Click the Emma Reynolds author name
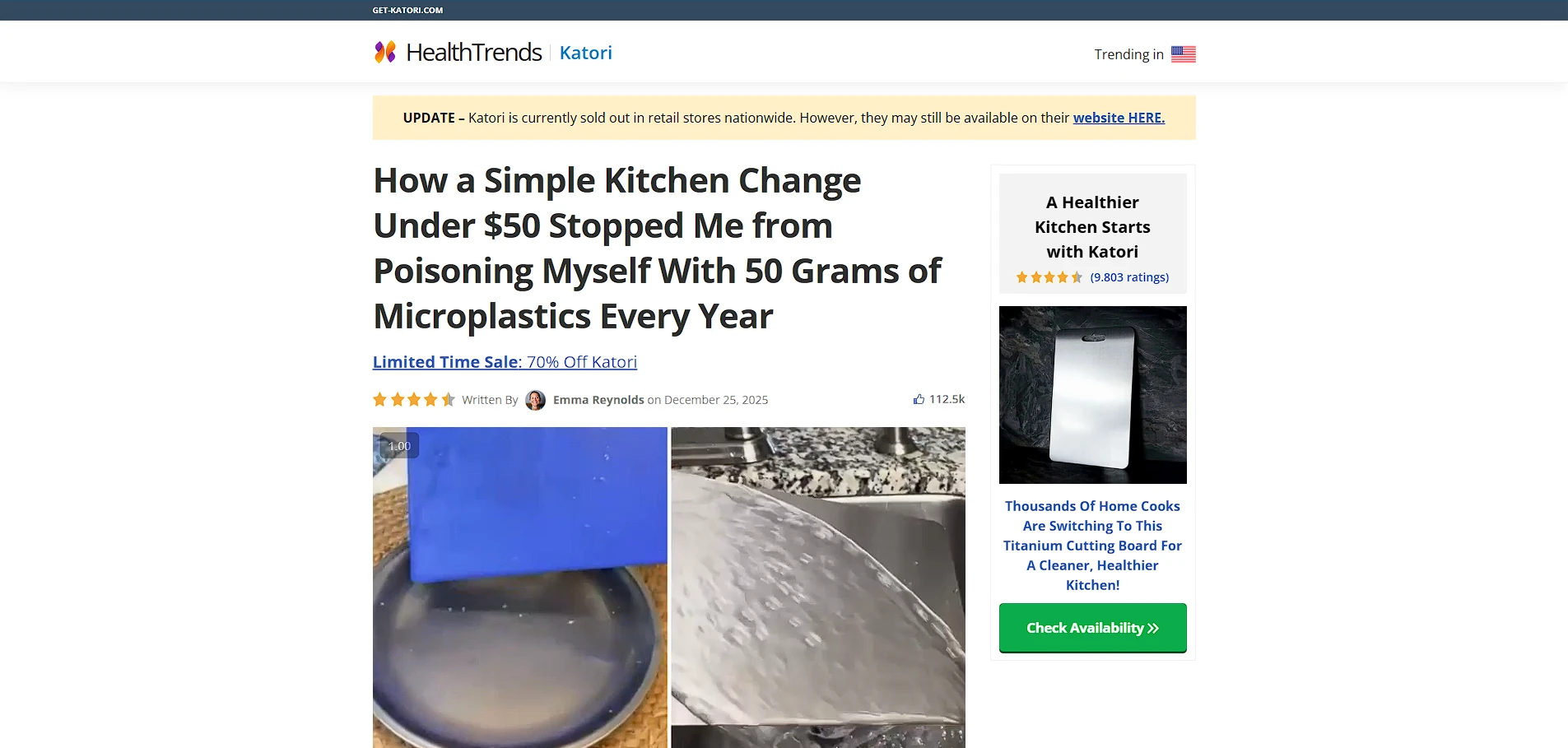The height and width of the screenshot is (748, 1568). [598, 400]
